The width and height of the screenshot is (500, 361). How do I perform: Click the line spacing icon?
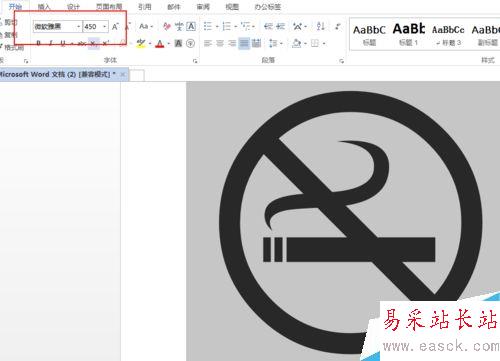pyautogui.click(x=273, y=43)
